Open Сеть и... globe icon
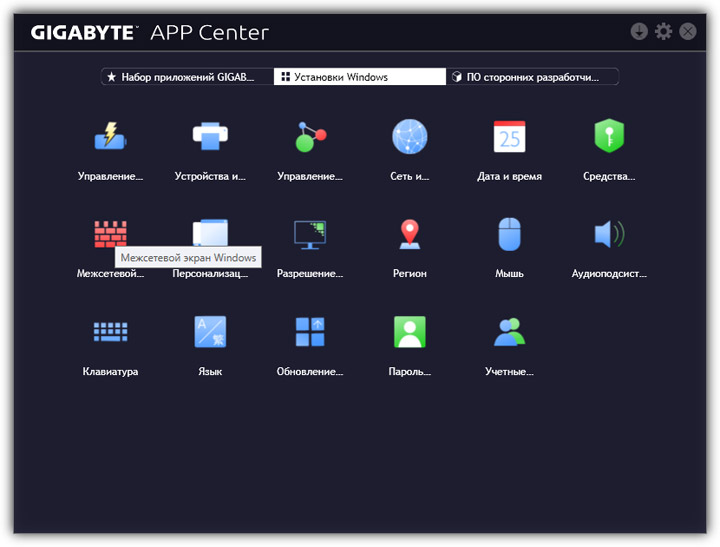 pyautogui.click(x=410, y=136)
